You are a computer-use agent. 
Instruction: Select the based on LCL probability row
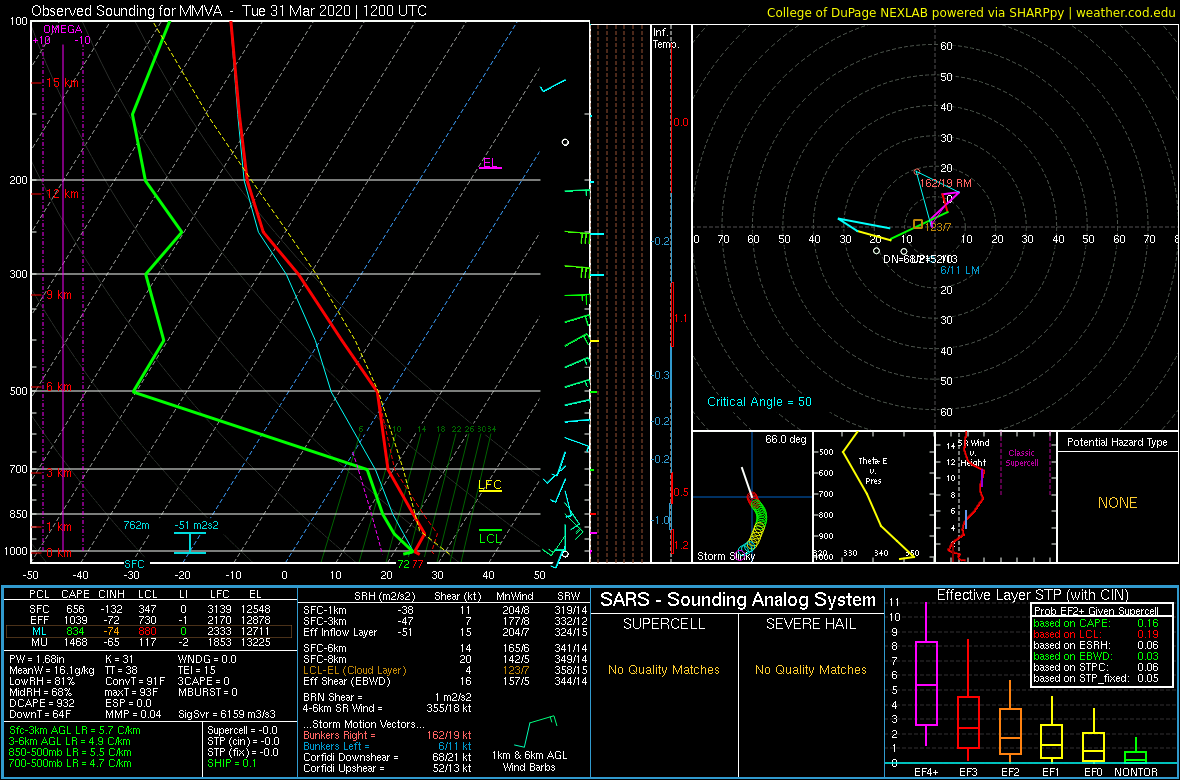click(1095, 634)
